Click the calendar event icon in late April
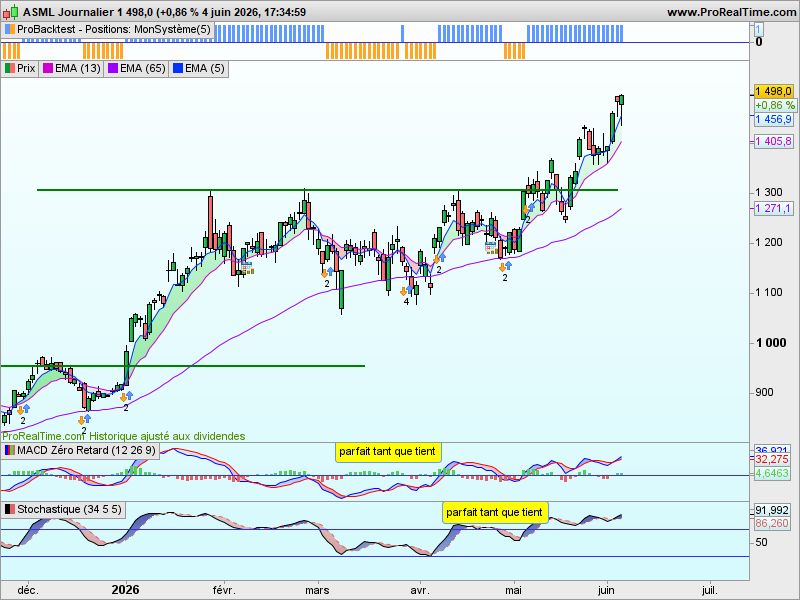This screenshot has width=800, height=600. click(491, 248)
